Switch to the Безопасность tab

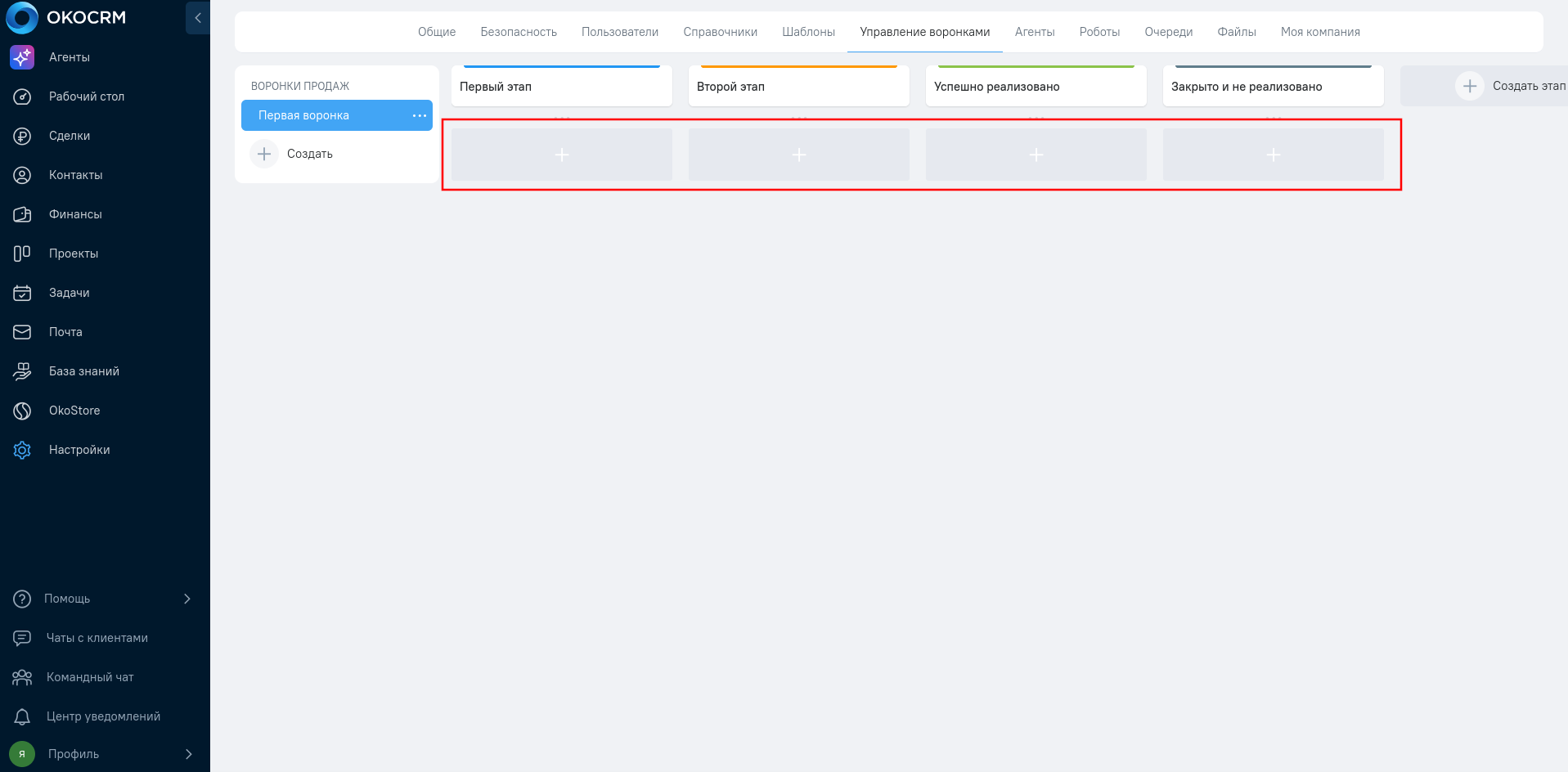[x=519, y=32]
